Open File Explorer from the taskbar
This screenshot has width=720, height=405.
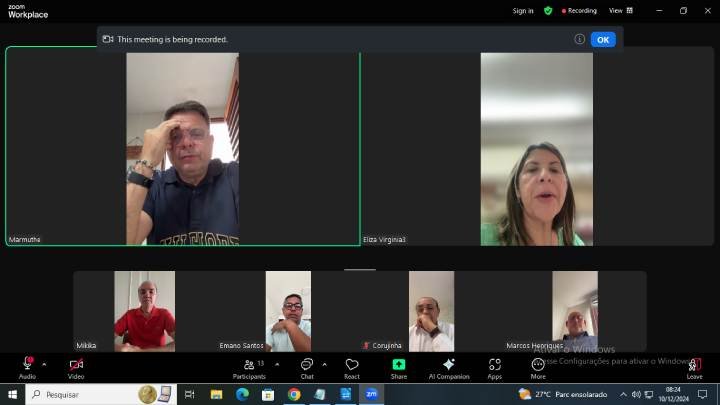tap(216, 394)
